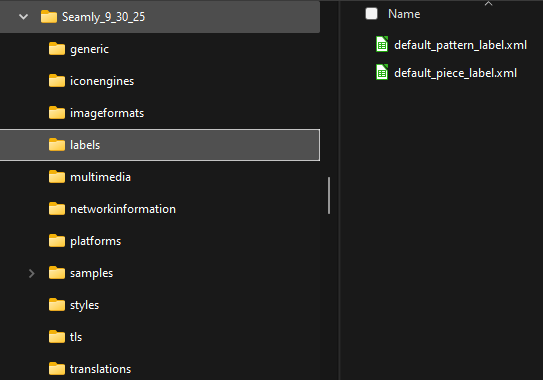543x380 pixels.
Task: Click the Seamly_9_30_25 folder icon
Action: pos(49,17)
